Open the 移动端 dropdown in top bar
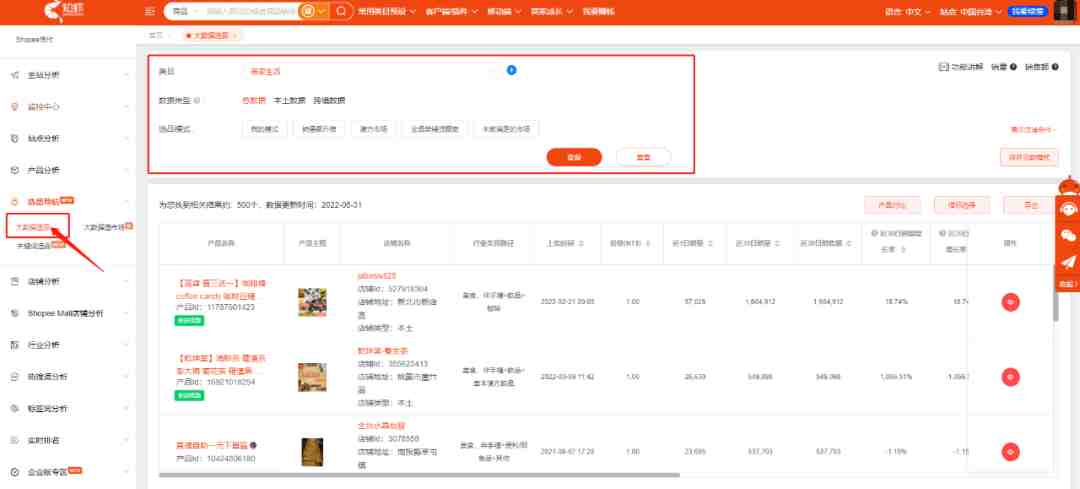1080x489 pixels. coord(504,12)
